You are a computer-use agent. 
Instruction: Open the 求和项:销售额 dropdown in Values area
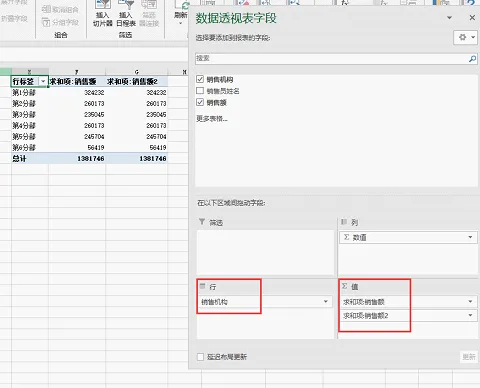[470, 302]
